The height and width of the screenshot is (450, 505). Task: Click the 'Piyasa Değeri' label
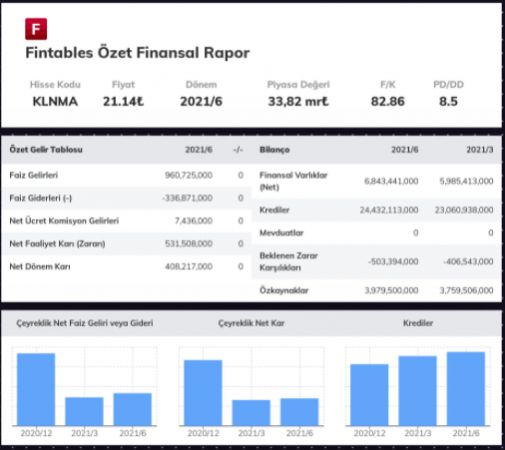(x=298, y=85)
